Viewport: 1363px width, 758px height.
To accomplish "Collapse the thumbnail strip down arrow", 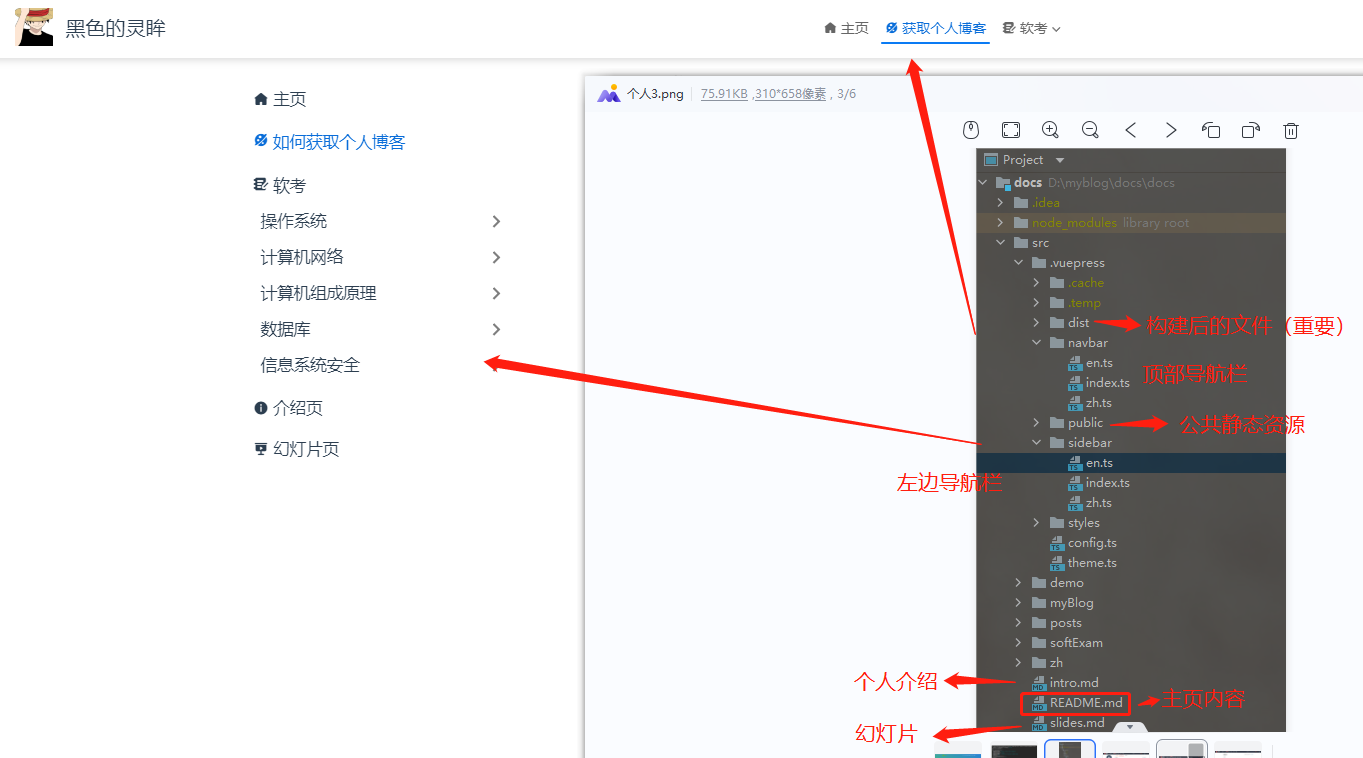I will point(1130,728).
